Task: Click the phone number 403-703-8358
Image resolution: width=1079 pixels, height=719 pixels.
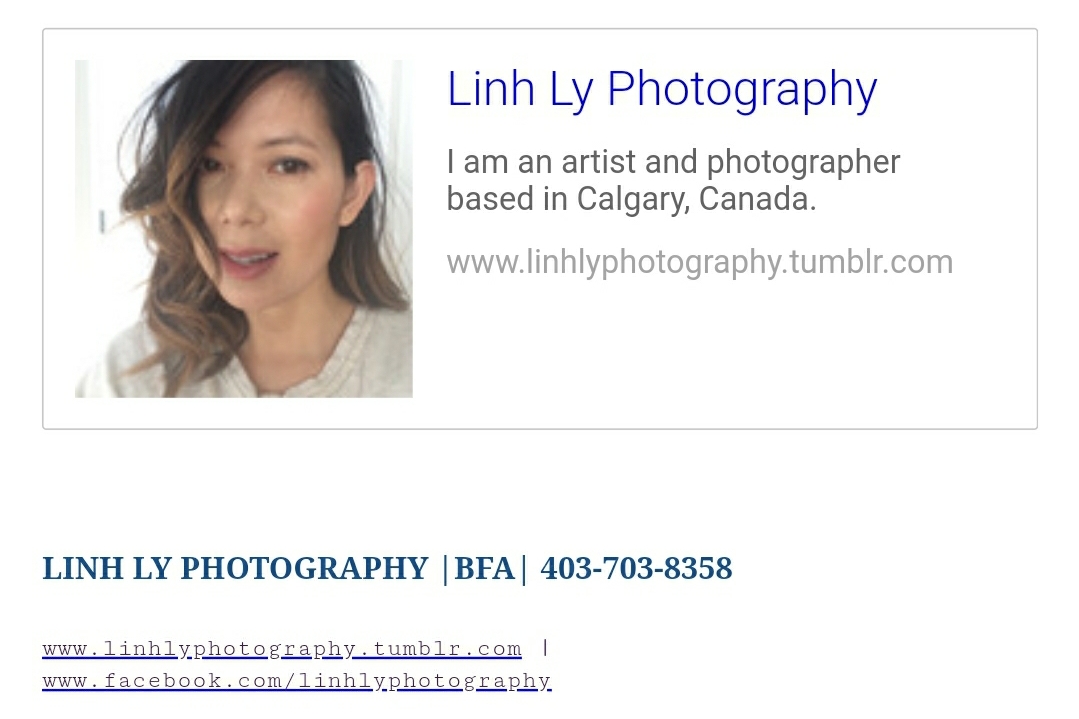Action: tap(637, 569)
